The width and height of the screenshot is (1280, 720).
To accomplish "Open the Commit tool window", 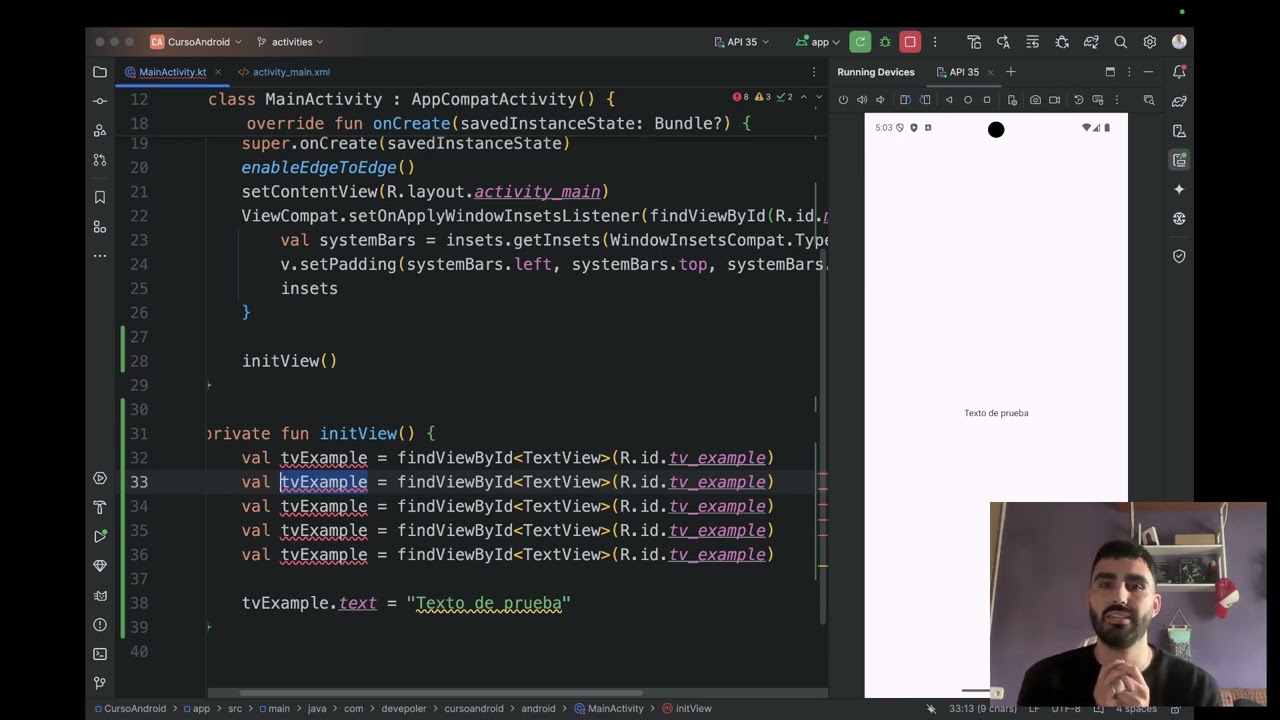I will [x=100, y=101].
